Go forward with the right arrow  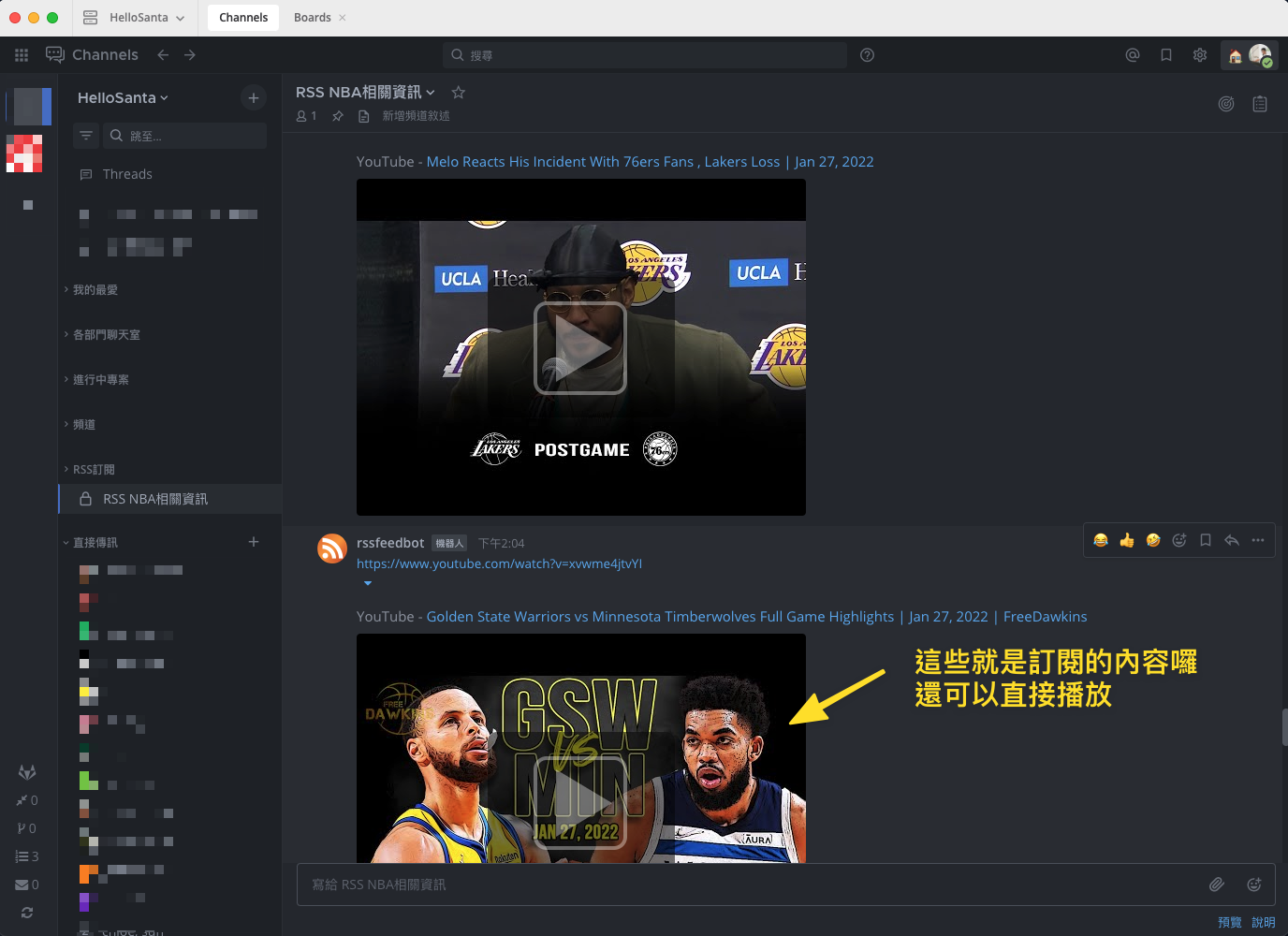point(190,55)
